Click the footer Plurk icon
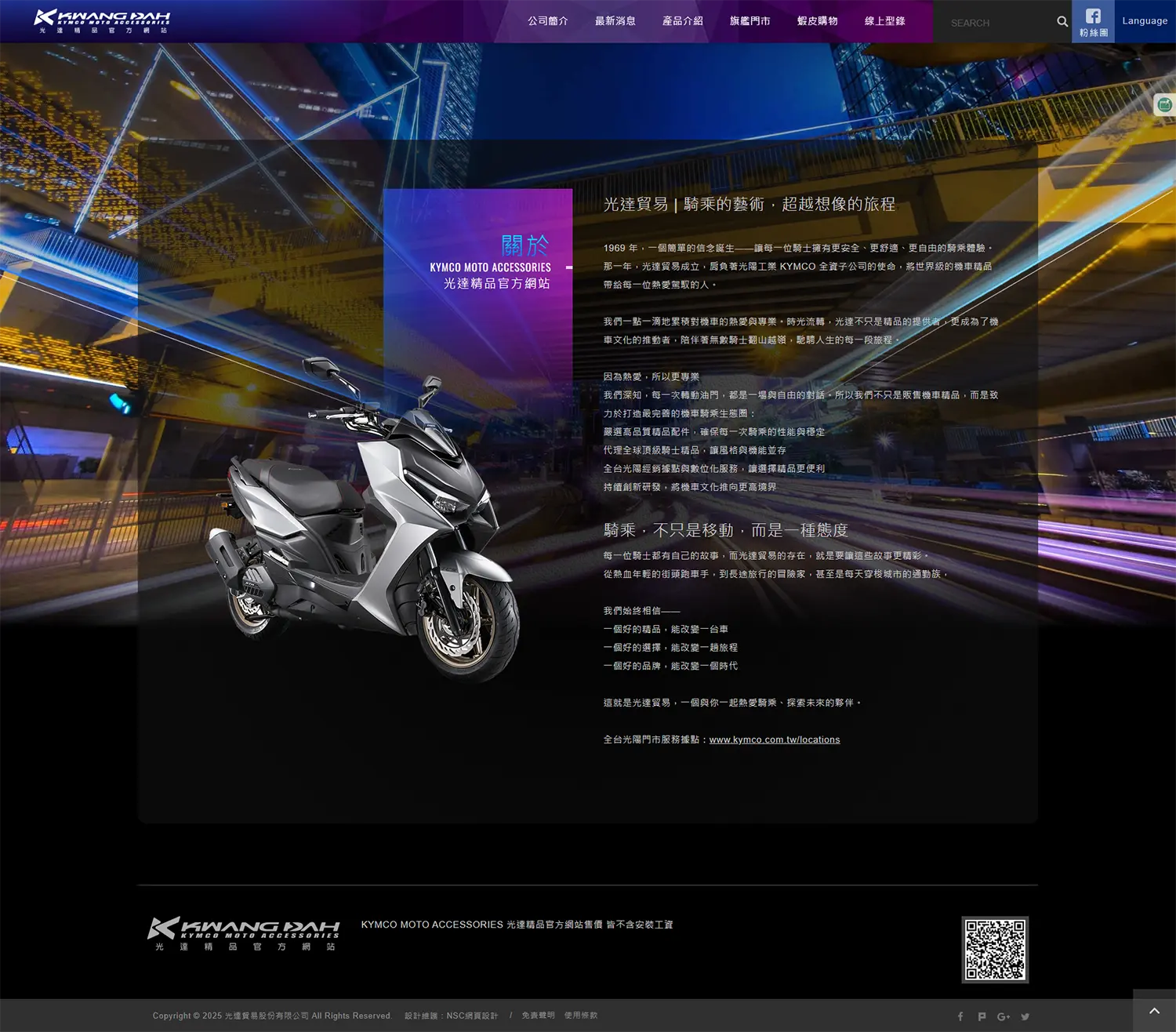The image size is (1176, 1032). [x=982, y=1016]
